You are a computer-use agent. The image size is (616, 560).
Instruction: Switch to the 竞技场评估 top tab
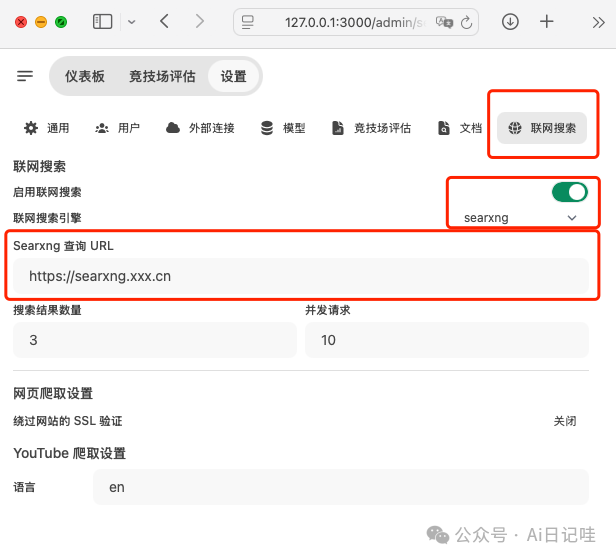click(162, 76)
